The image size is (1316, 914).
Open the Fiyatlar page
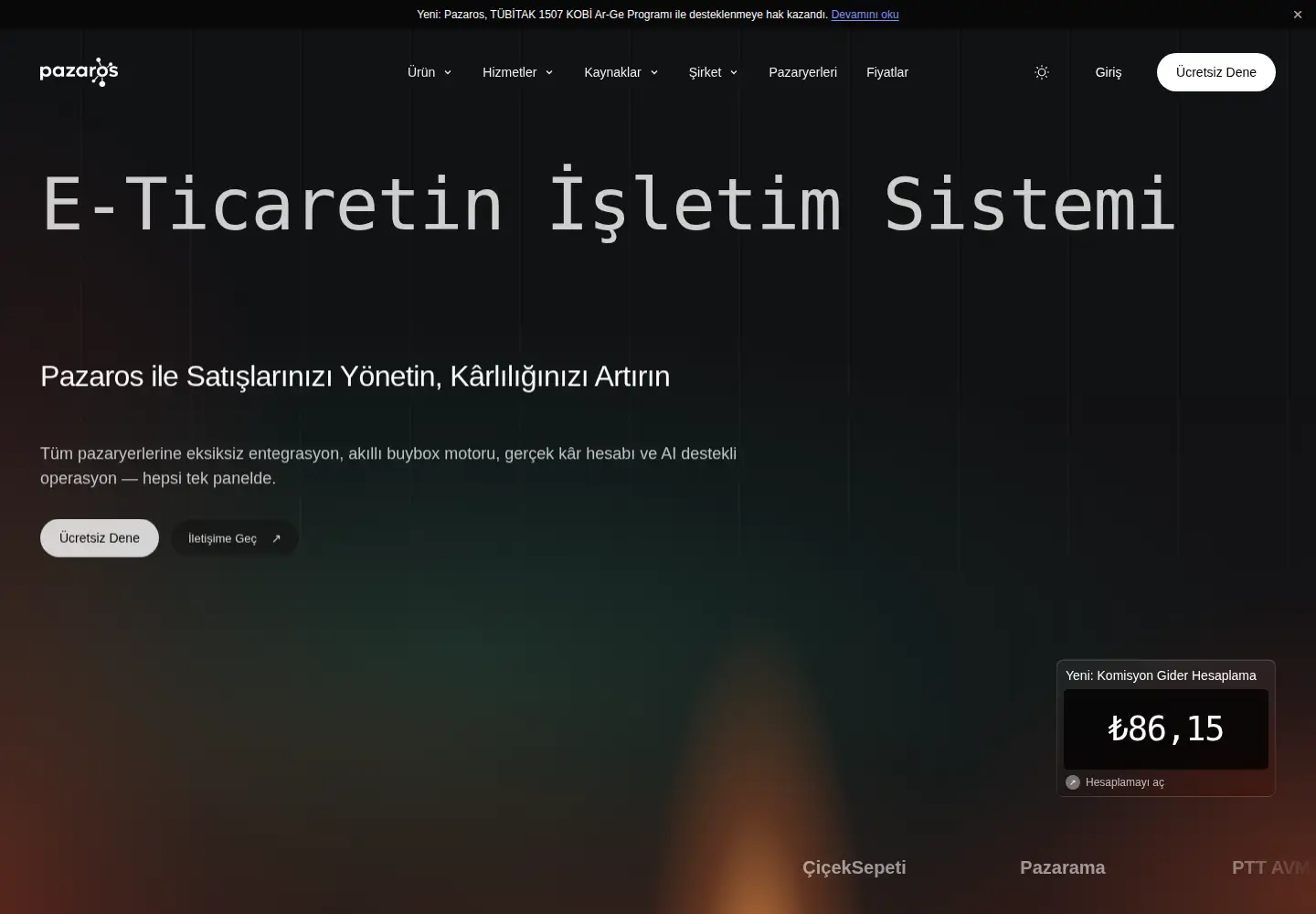[x=887, y=72]
